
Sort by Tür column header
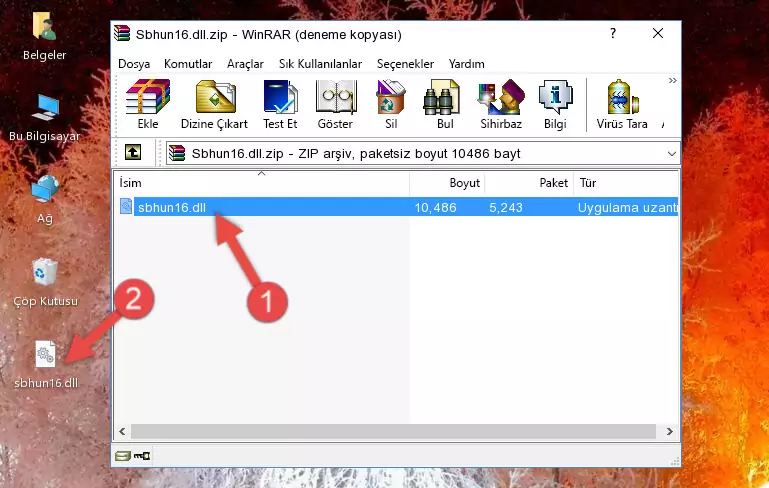click(x=626, y=183)
